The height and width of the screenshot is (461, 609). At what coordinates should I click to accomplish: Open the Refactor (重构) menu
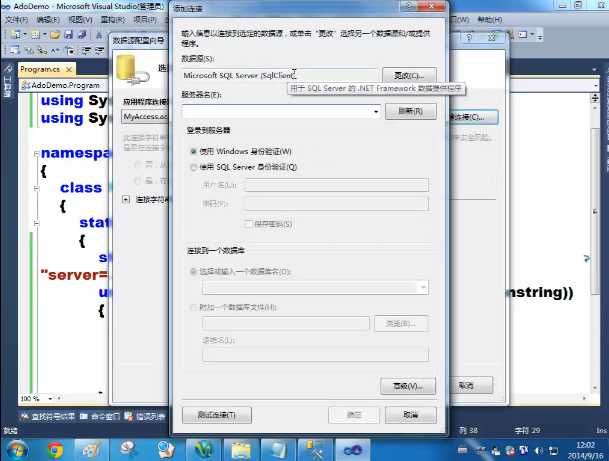coord(113,19)
